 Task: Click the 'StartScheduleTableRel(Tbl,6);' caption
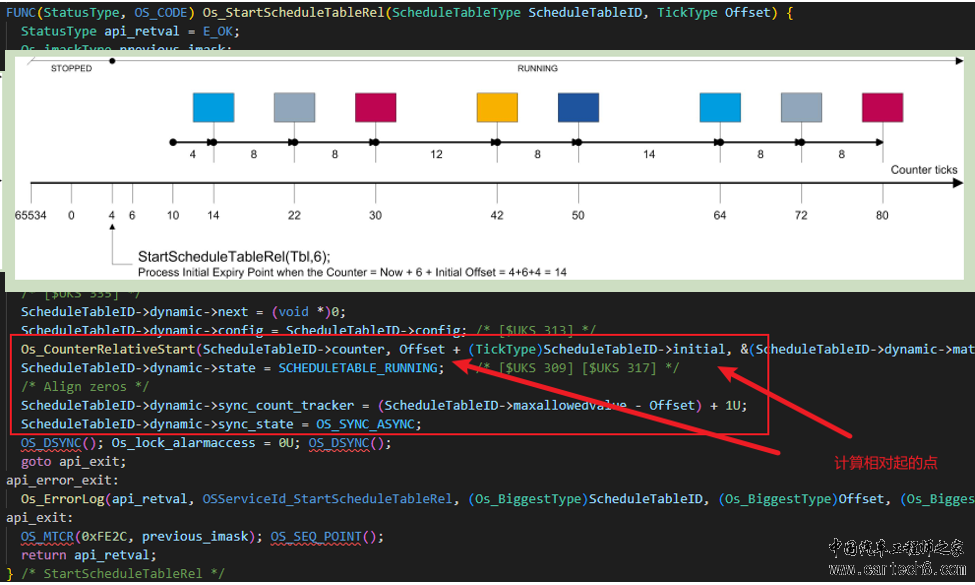click(x=234, y=257)
